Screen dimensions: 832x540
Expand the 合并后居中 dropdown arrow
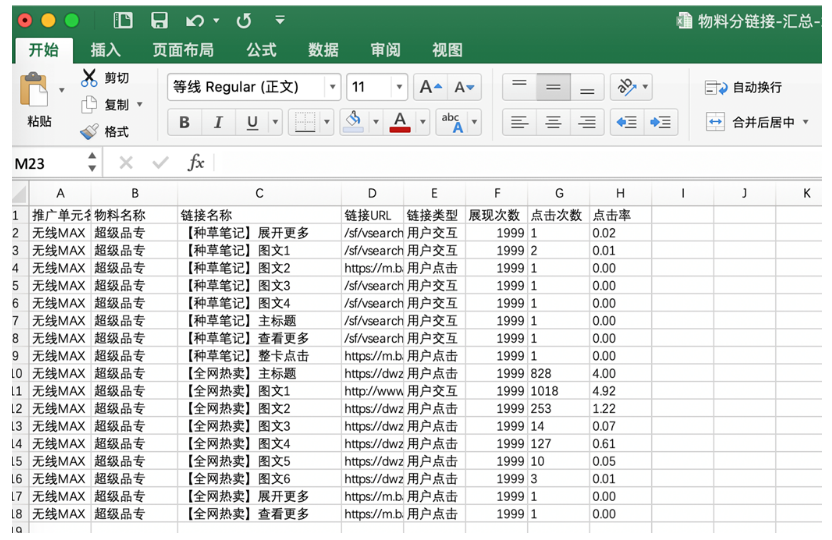(805, 122)
